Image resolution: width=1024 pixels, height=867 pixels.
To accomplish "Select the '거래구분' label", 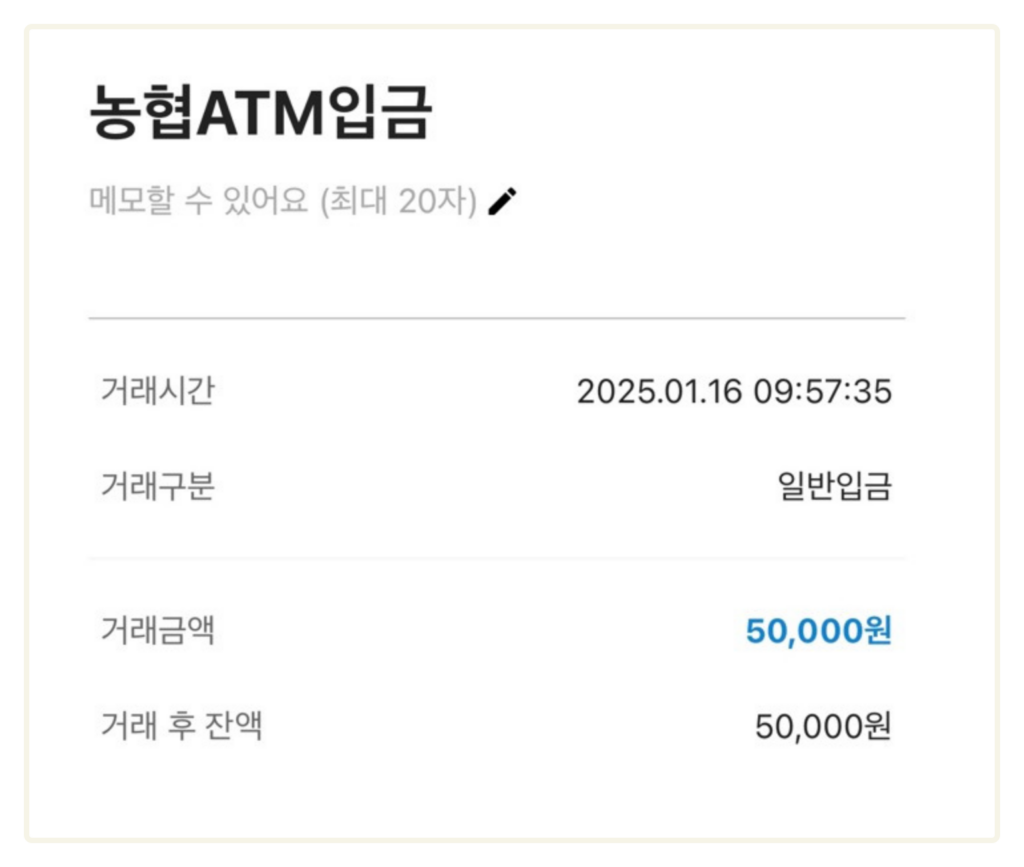I will click(x=157, y=487).
